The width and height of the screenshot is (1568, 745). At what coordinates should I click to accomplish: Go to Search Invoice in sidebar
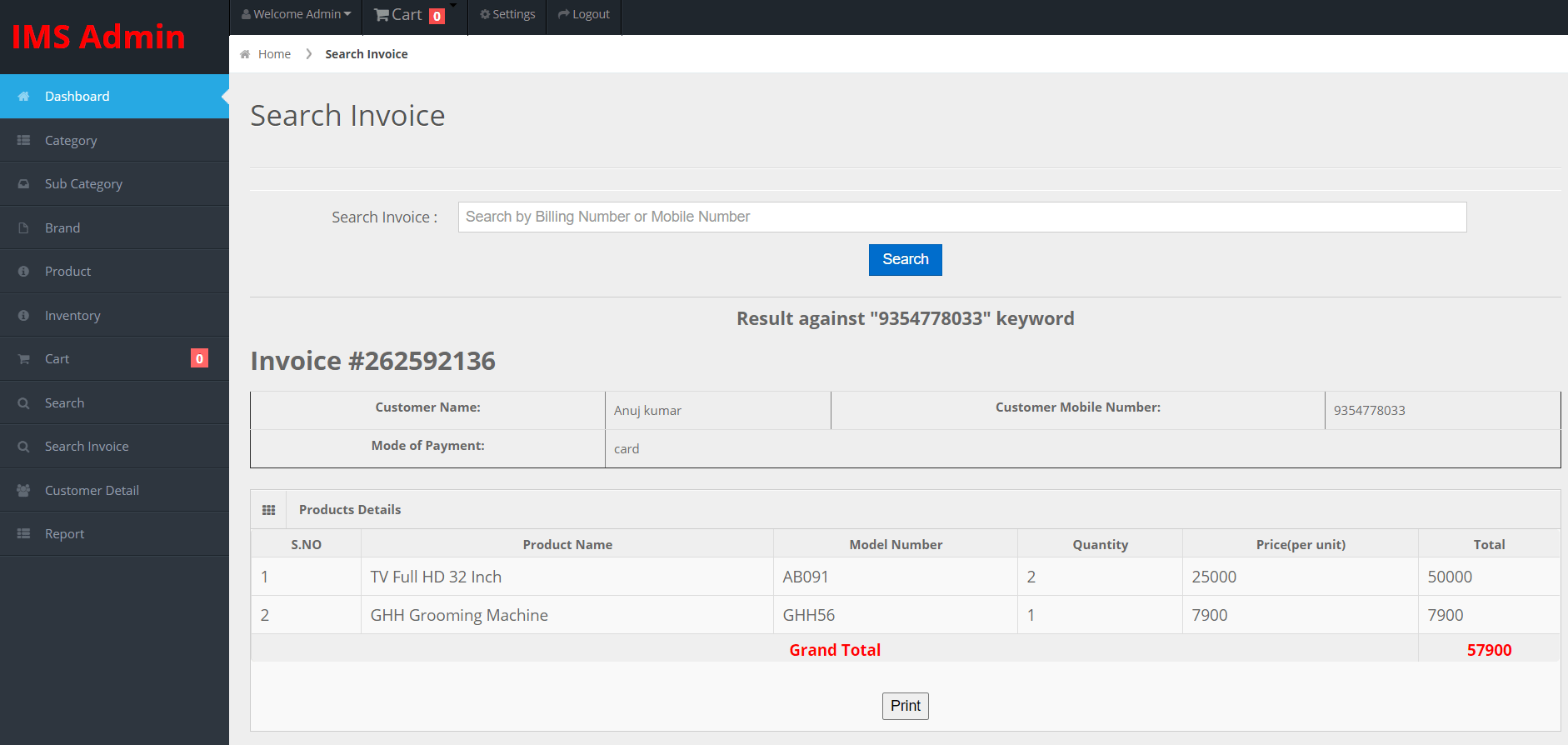[114, 447]
